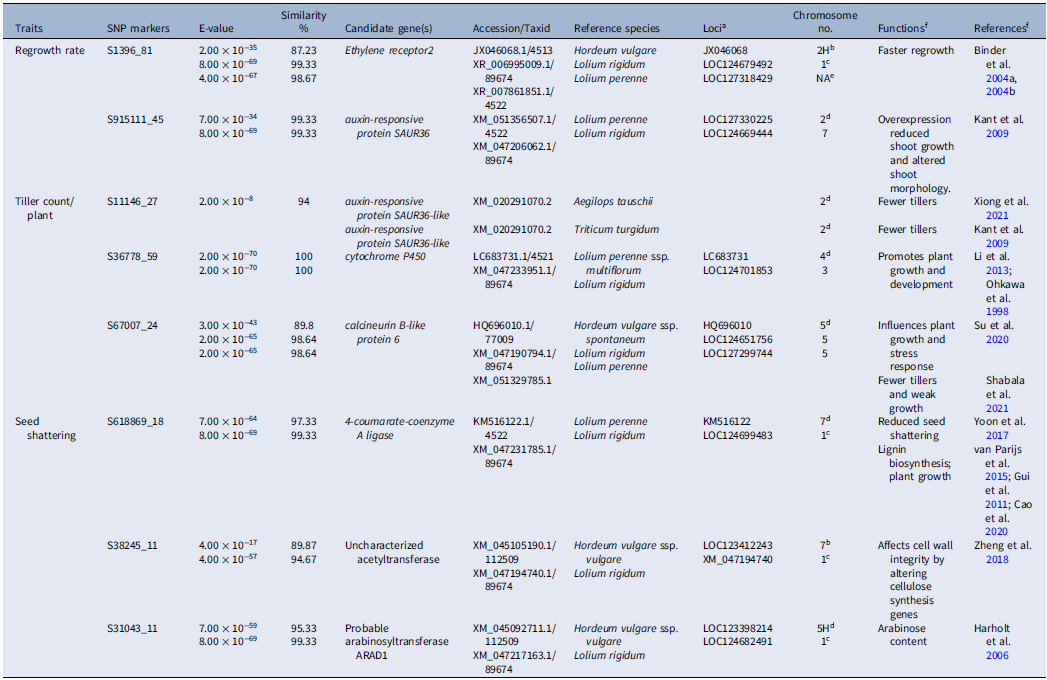1047x680 pixels.
Task: Select candidate gene Ethylene receptor2
Action: tap(389, 50)
